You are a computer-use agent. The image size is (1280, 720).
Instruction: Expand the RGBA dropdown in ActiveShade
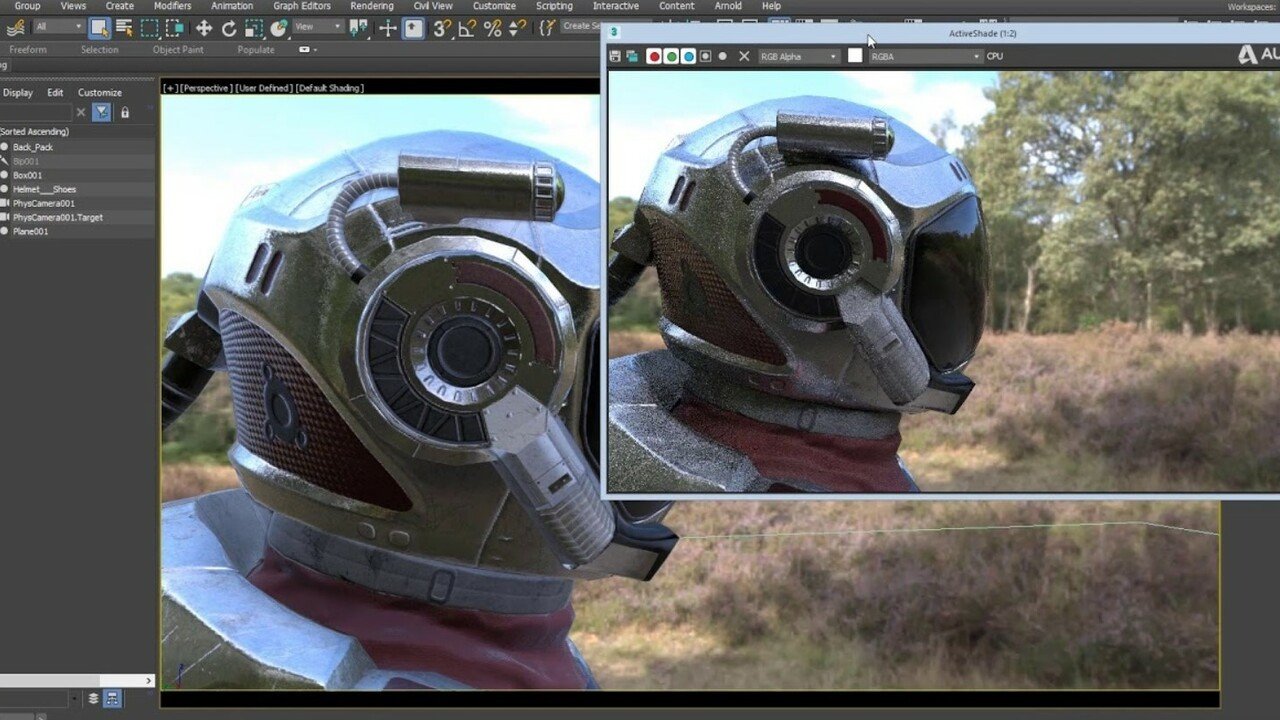pos(925,56)
